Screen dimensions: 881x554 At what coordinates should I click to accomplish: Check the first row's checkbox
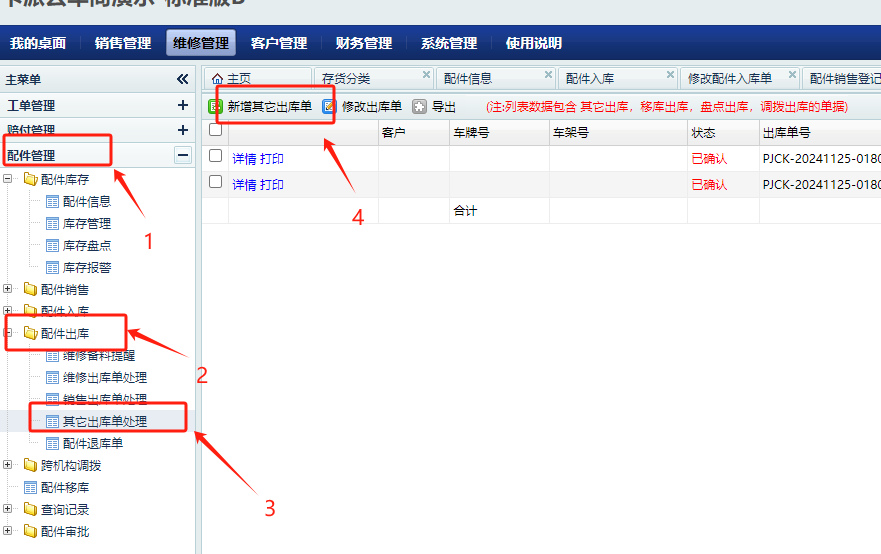click(x=215, y=156)
